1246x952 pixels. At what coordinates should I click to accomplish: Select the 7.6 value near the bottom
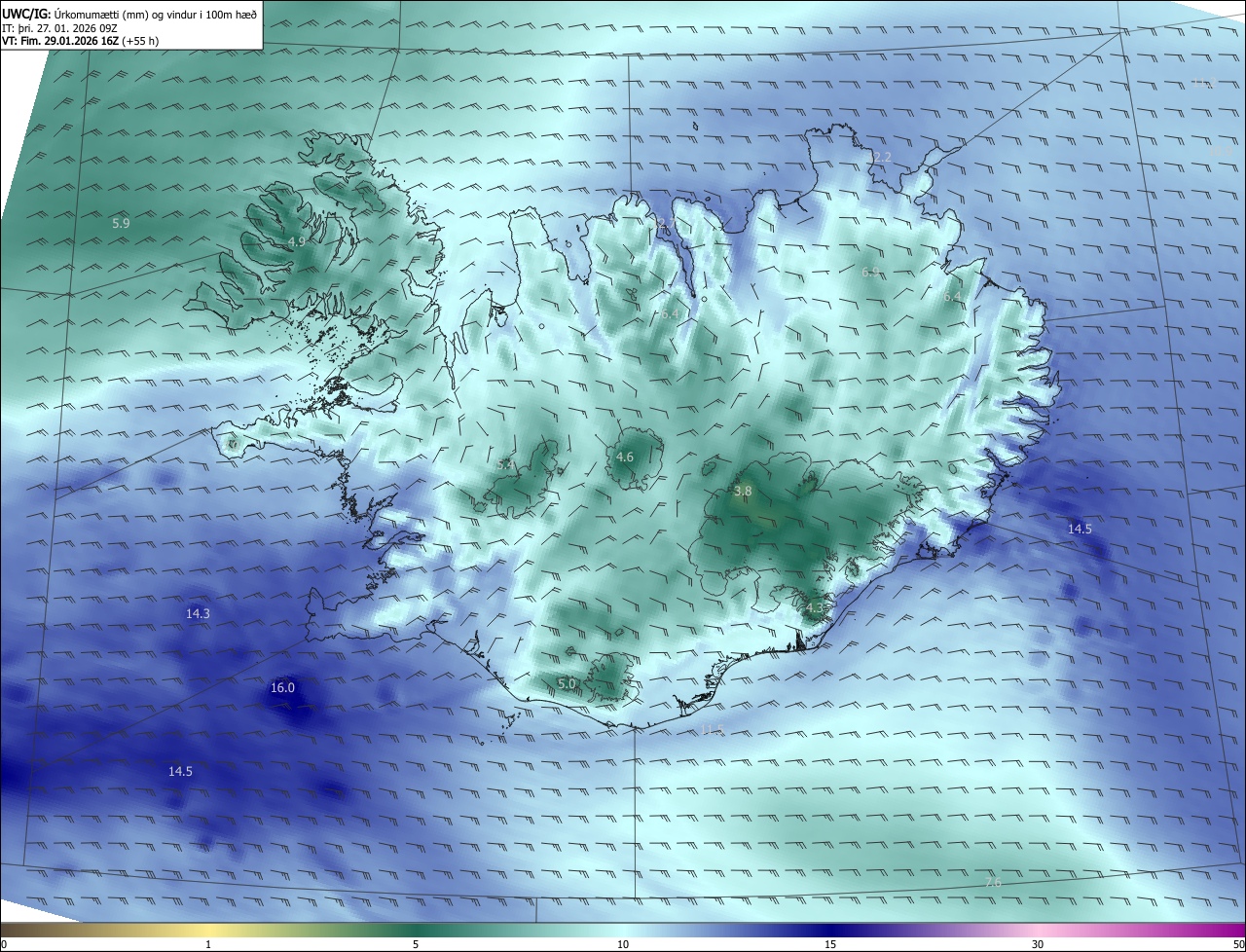pos(992,883)
